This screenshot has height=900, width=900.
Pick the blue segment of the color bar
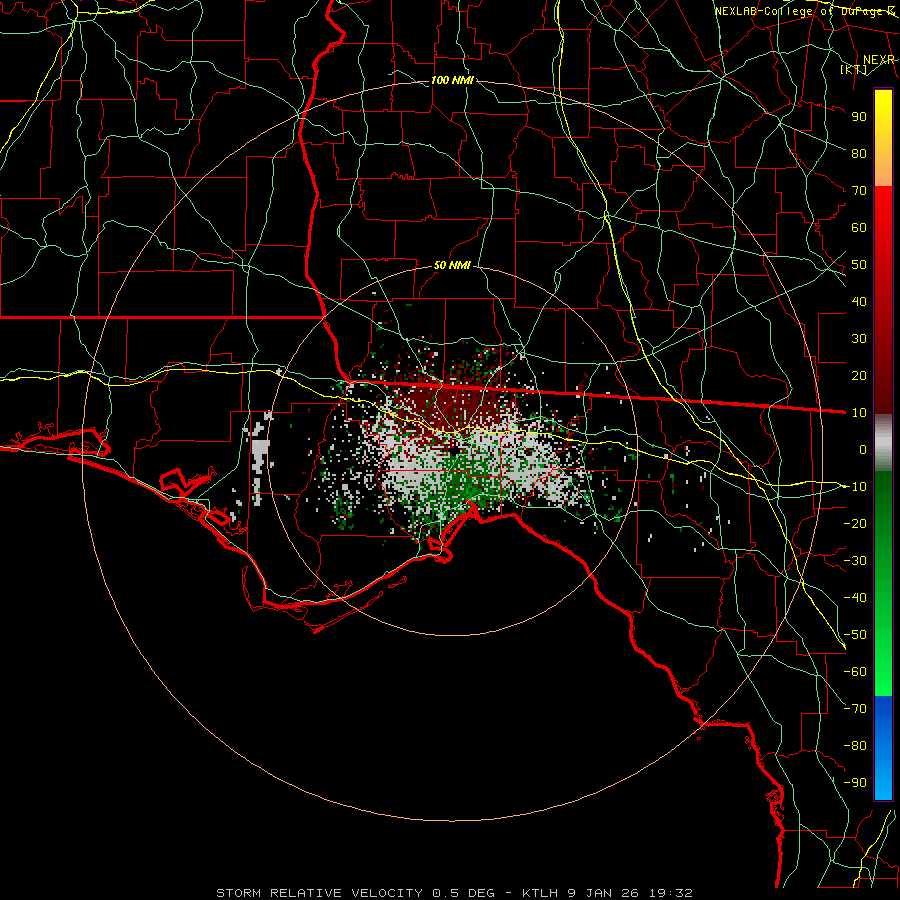[883, 748]
